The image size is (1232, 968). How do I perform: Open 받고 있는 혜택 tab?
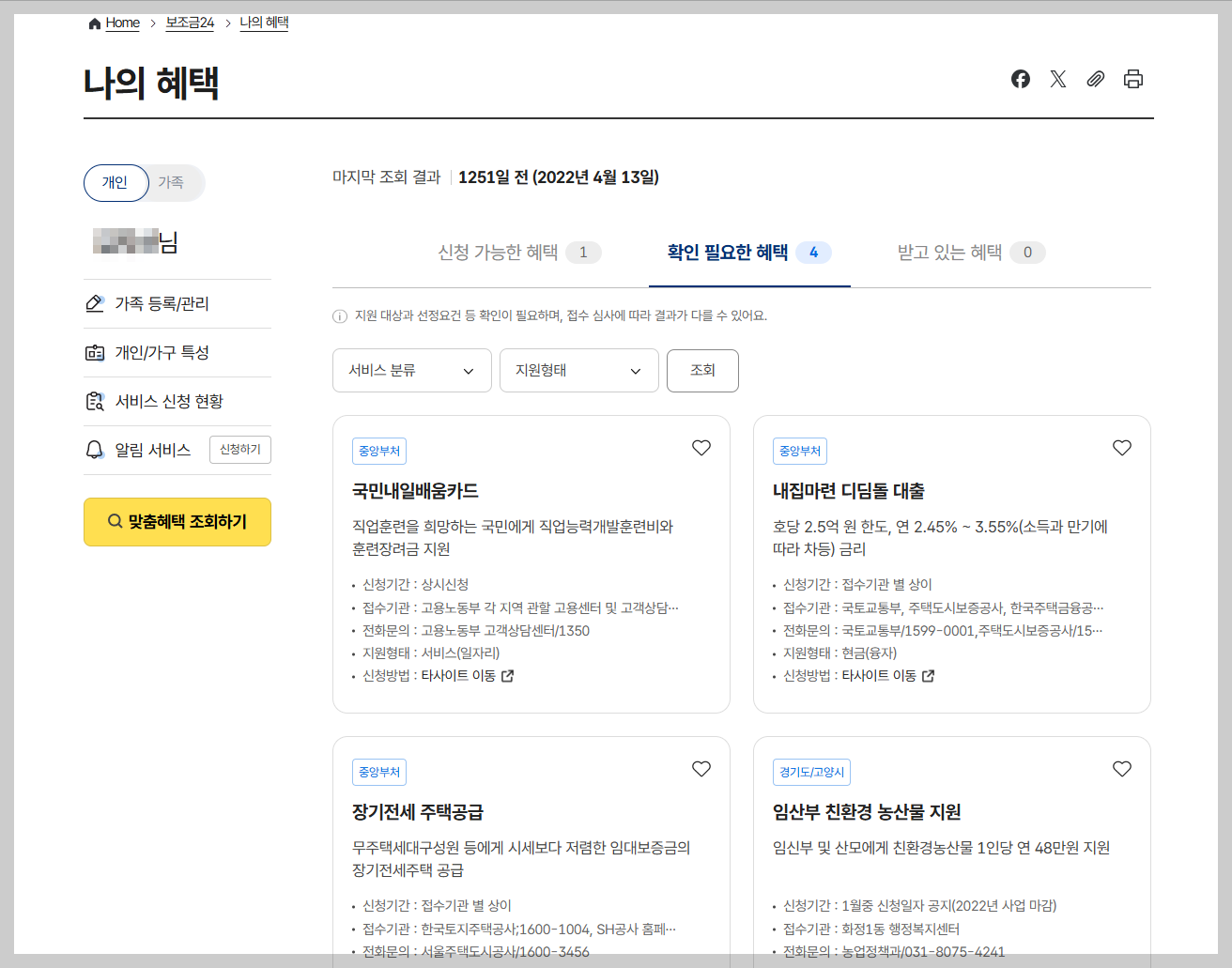[971, 253]
